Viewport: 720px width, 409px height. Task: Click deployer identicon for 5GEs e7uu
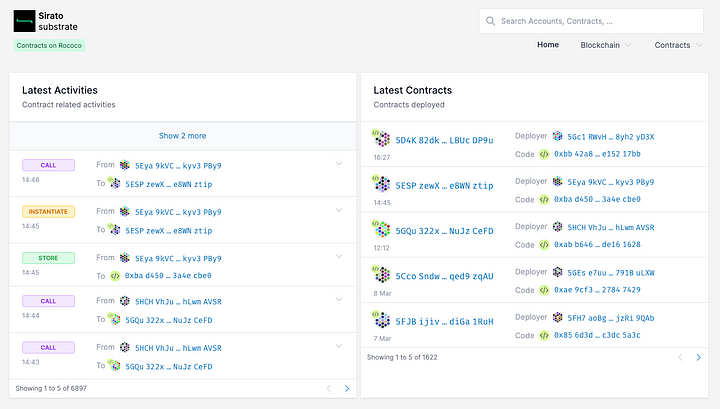pos(556,272)
